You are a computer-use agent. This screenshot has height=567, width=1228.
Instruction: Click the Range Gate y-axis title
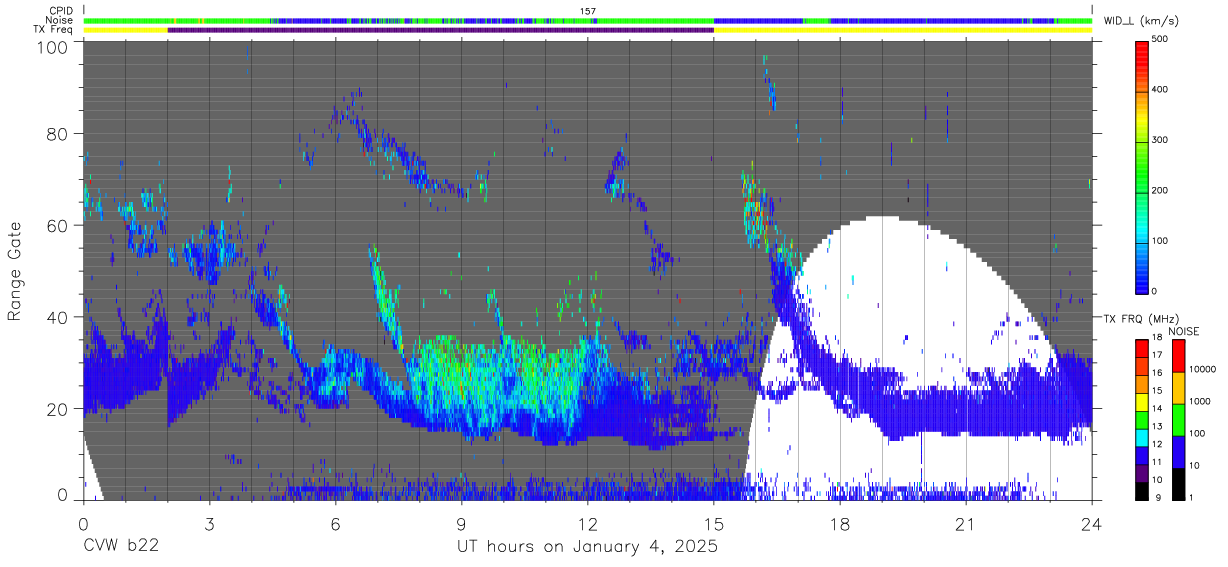pyautogui.click(x=16, y=270)
